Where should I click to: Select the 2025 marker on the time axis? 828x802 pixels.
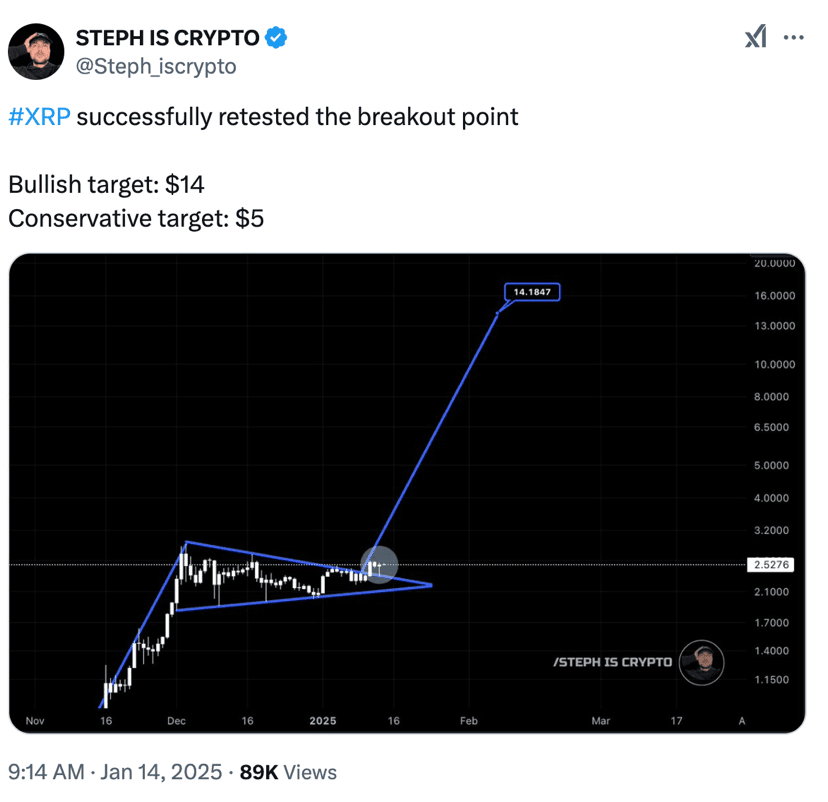tap(323, 720)
